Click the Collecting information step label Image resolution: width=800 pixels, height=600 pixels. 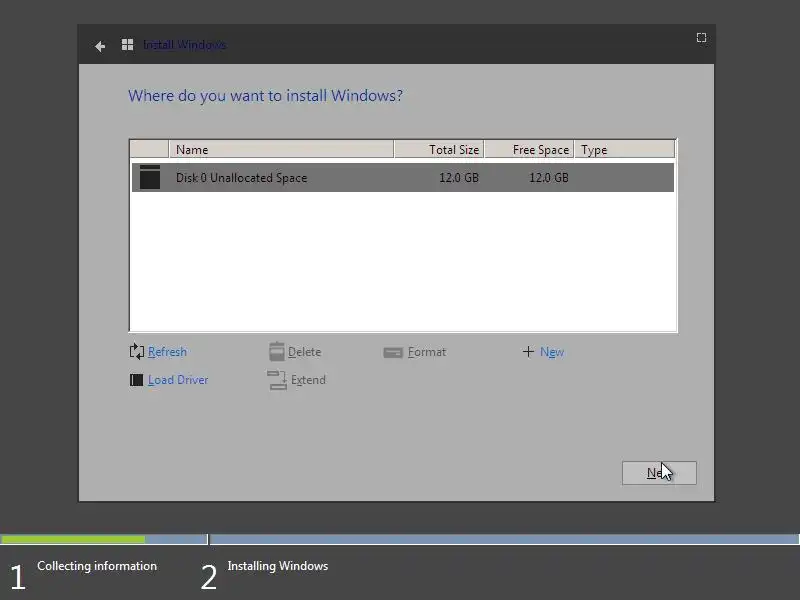pyautogui.click(x=97, y=566)
